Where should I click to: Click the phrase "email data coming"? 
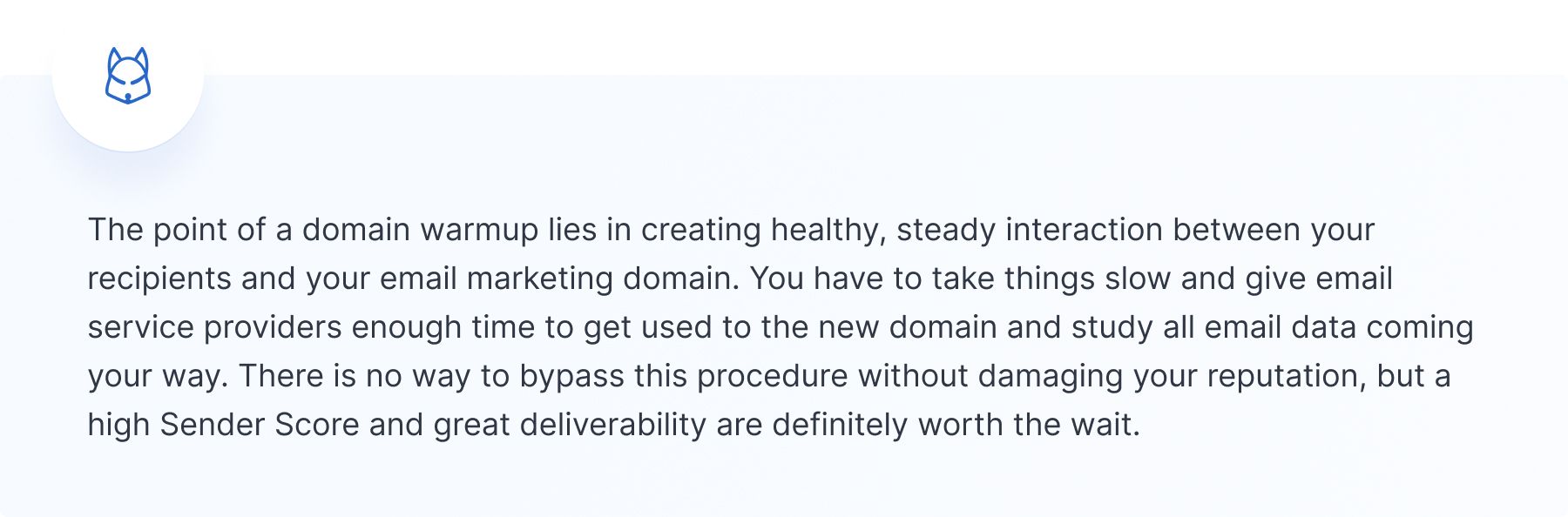(1339, 327)
